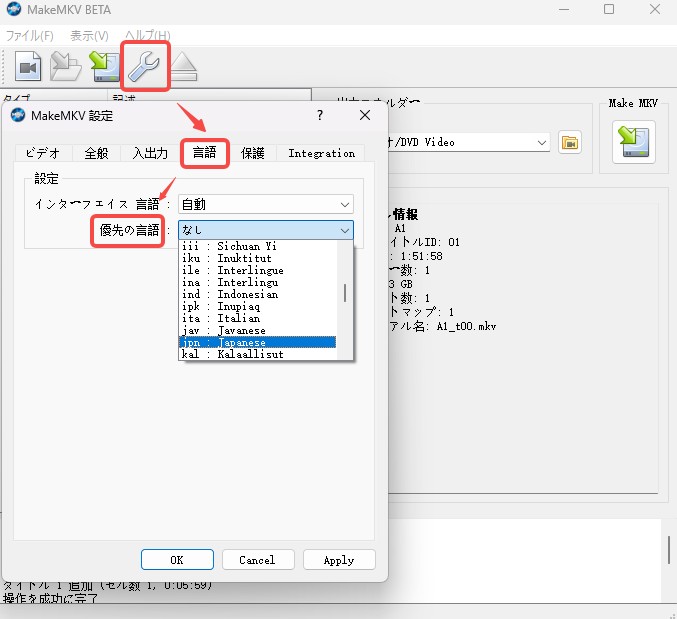Click the MakeMKV BETA title bar logo

click(x=13, y=9)
